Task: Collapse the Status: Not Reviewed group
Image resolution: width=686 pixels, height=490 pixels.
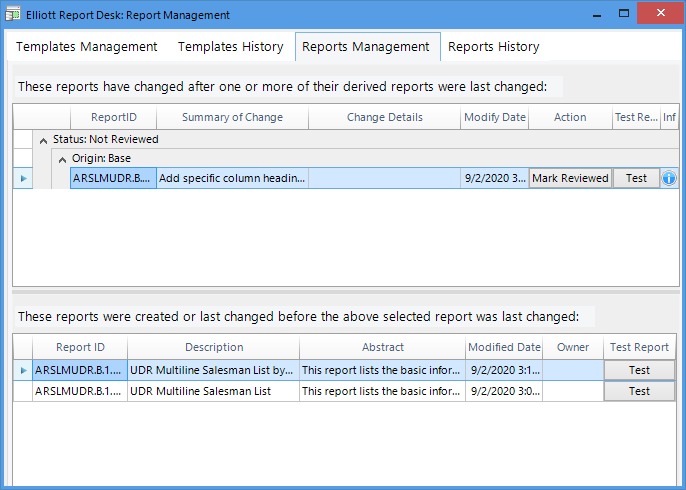Action: point(43,140)
